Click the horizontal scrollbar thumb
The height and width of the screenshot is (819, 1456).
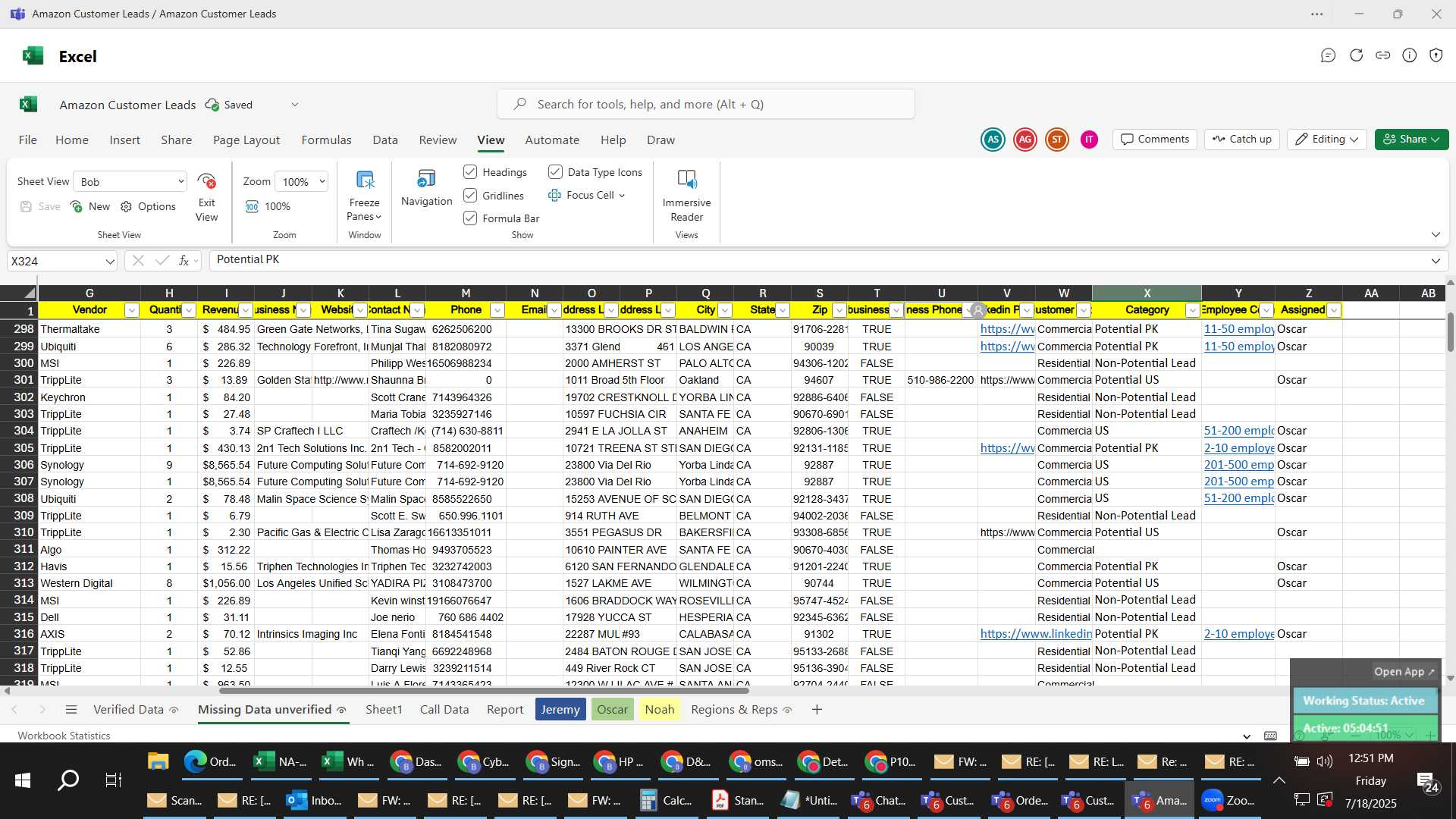(484, 690)
